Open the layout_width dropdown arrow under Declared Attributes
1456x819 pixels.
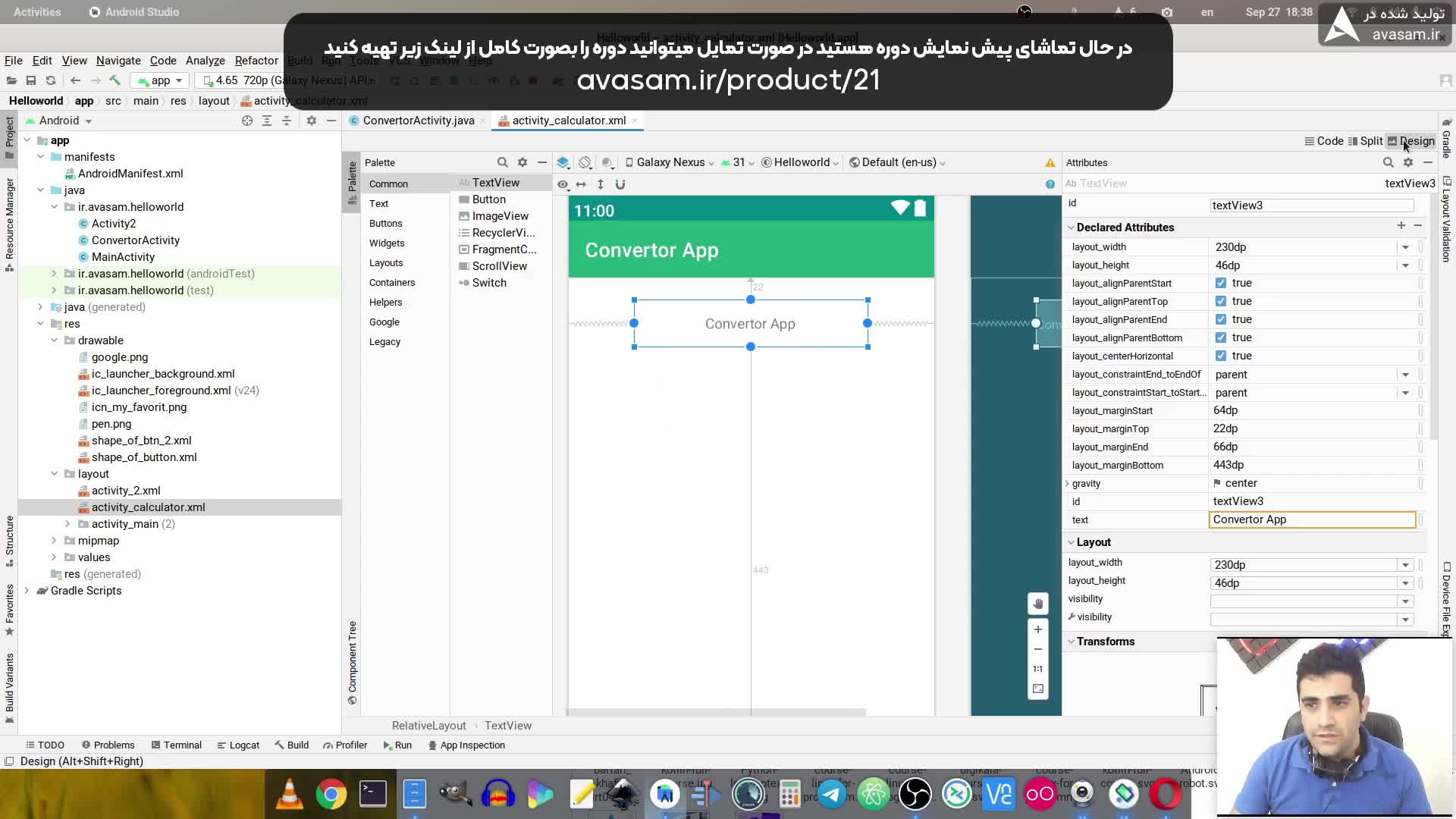coord(1404,247)
